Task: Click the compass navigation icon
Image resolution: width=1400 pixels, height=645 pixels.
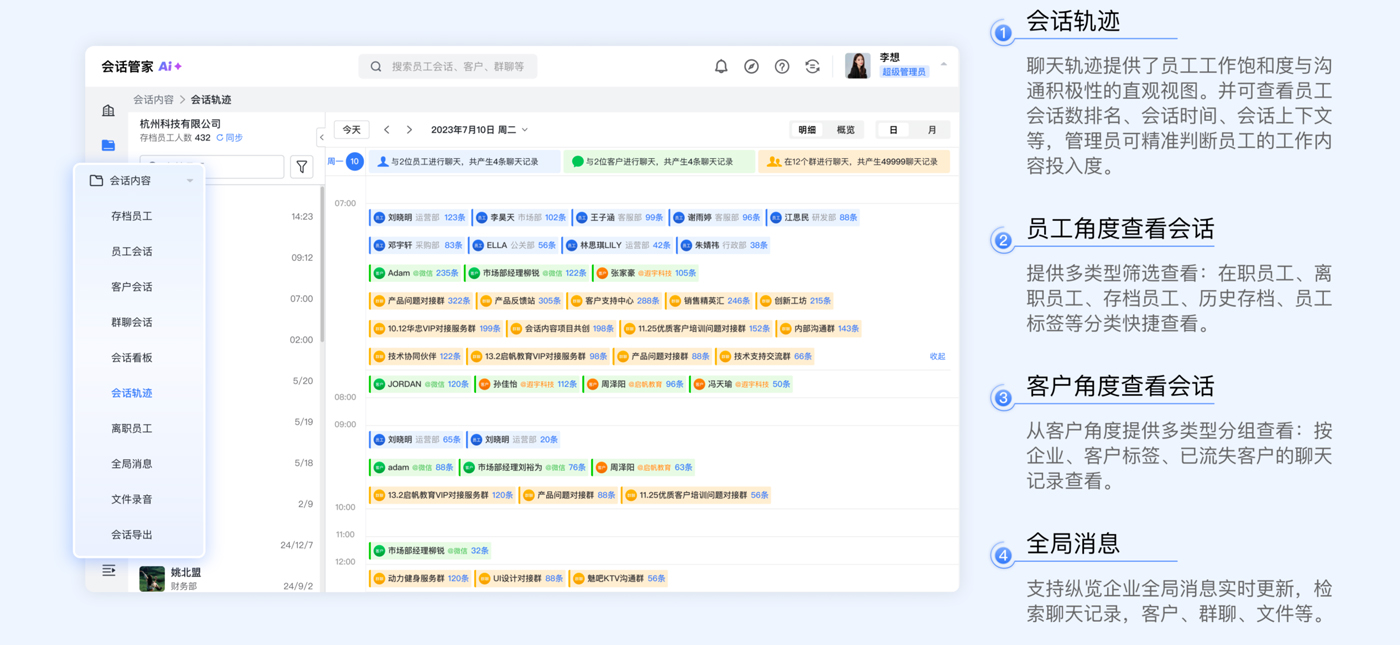Action: coord(751,67)
